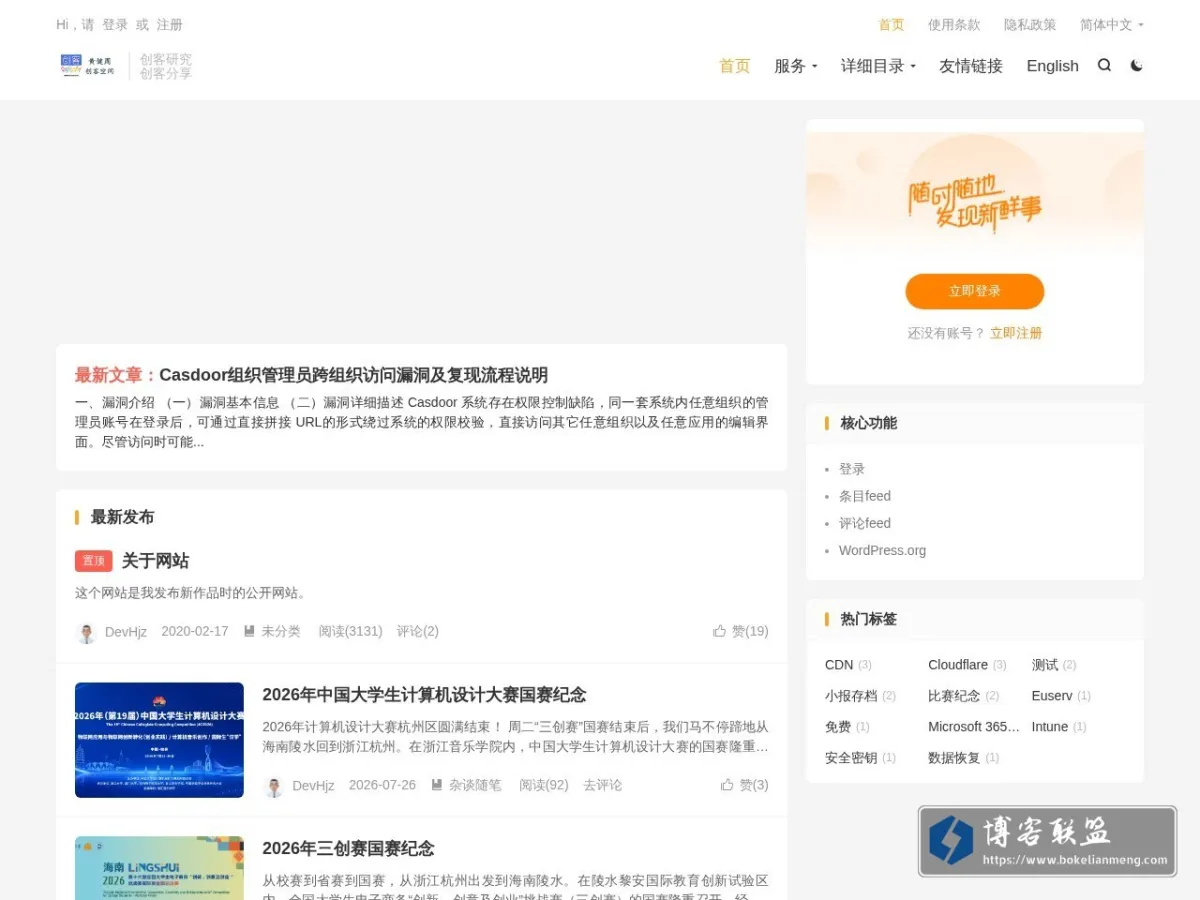Click 阅读(3131) on 关于网站 post
This screenshot has width=1200, height=900.
coord(351,631)
